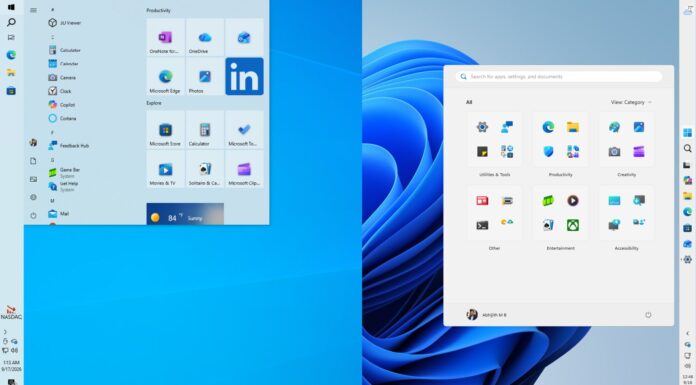Screen dimensions: 696x385
Task: Launch Windows Security shield in Productivity group
Action: [548, 151]
